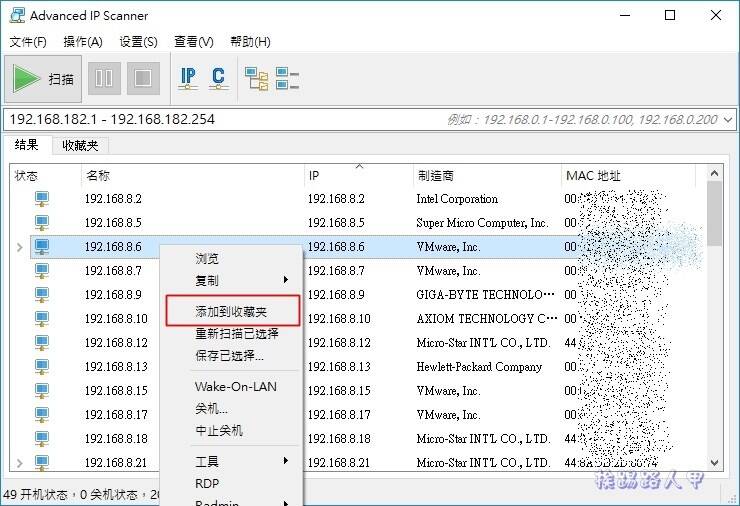
Task: Select the AXIOM TECHNOLOGY C… cell
Action: click(x=487, y=319)
